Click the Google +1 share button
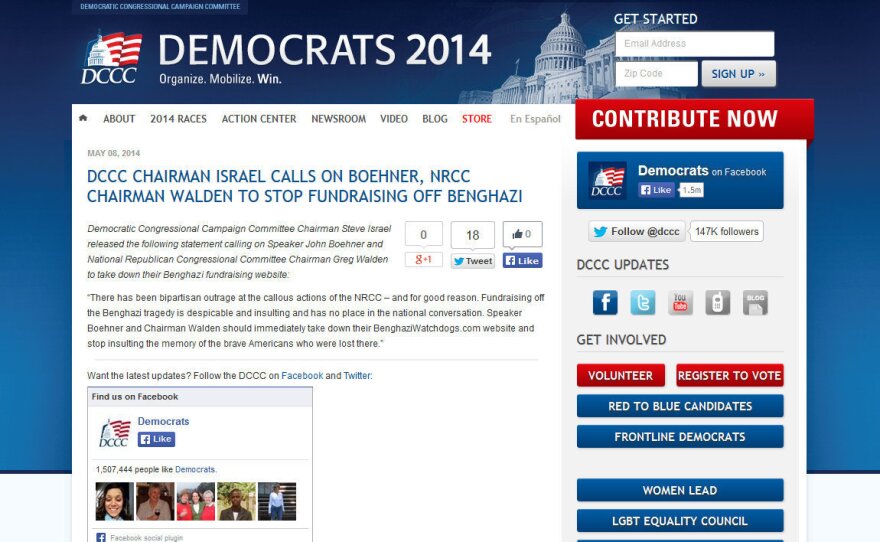The width and height of the screenshot is (880, 542). click(x=424, y=260)
